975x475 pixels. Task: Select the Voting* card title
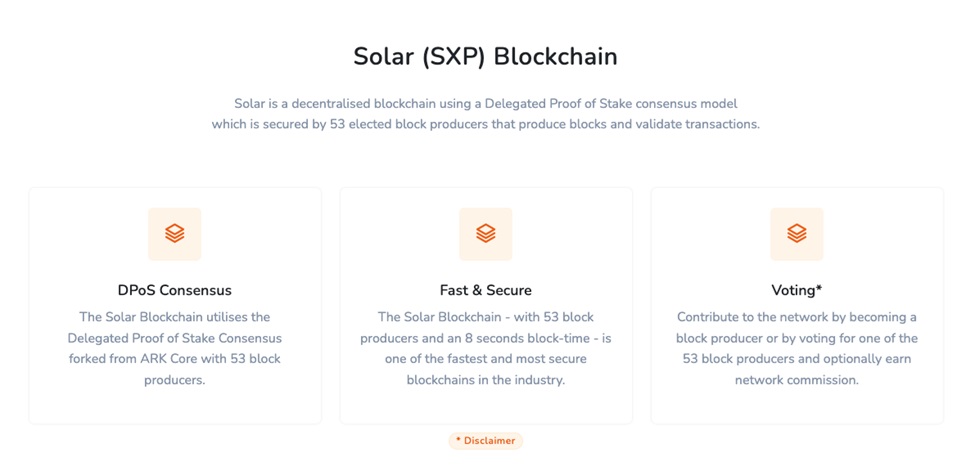coord(797,290)
